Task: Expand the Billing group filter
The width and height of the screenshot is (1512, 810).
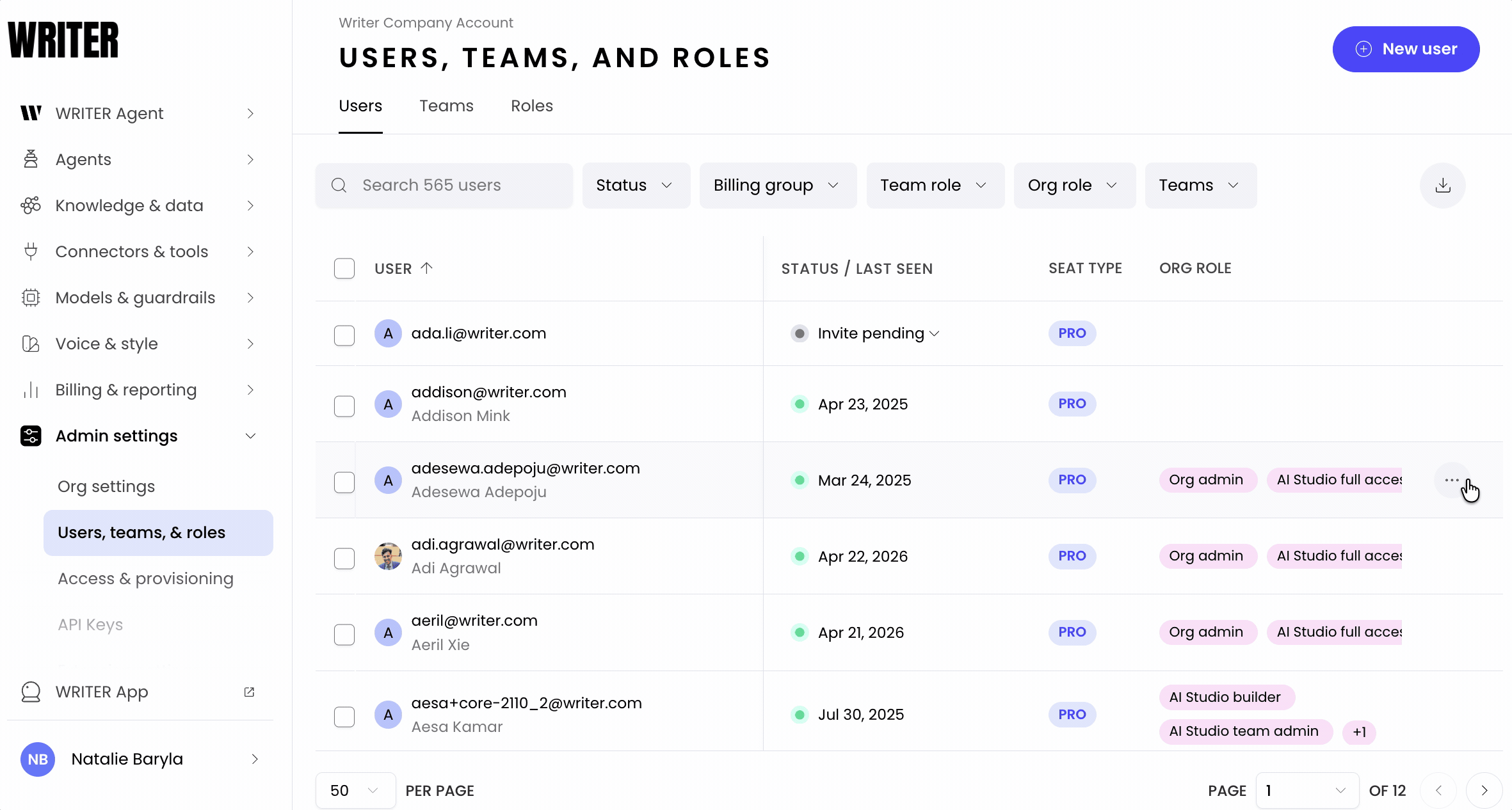Action: click(777, 186)
